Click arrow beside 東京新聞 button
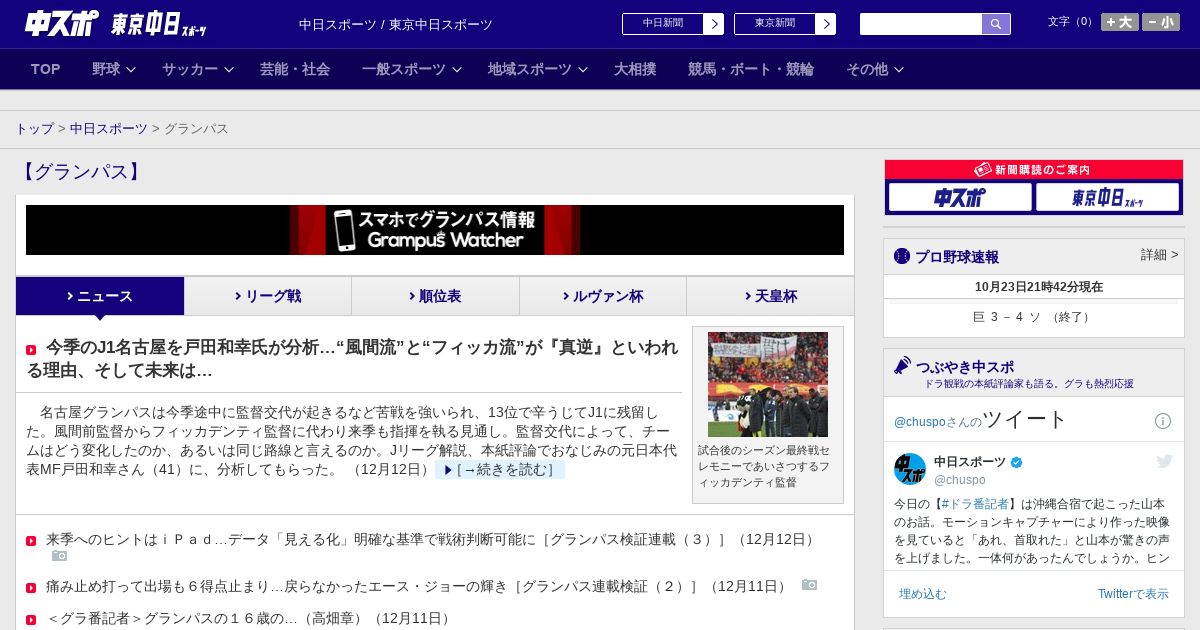1200x630 pixels. (825, 24)
